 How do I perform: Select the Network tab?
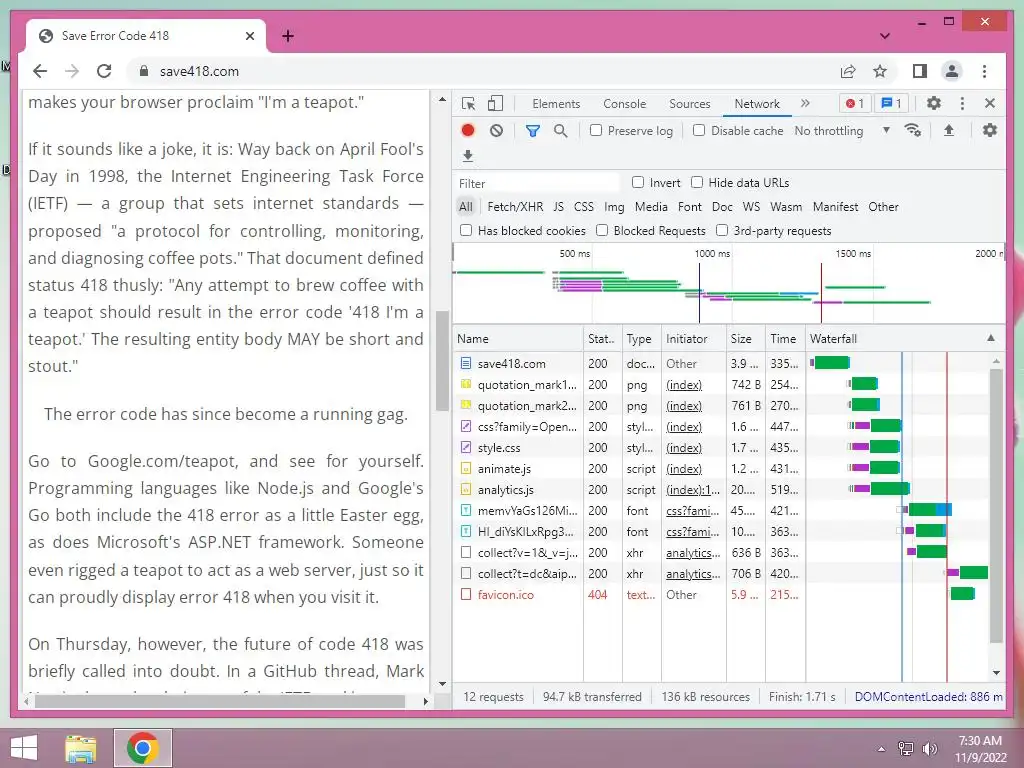pos(757,104)
